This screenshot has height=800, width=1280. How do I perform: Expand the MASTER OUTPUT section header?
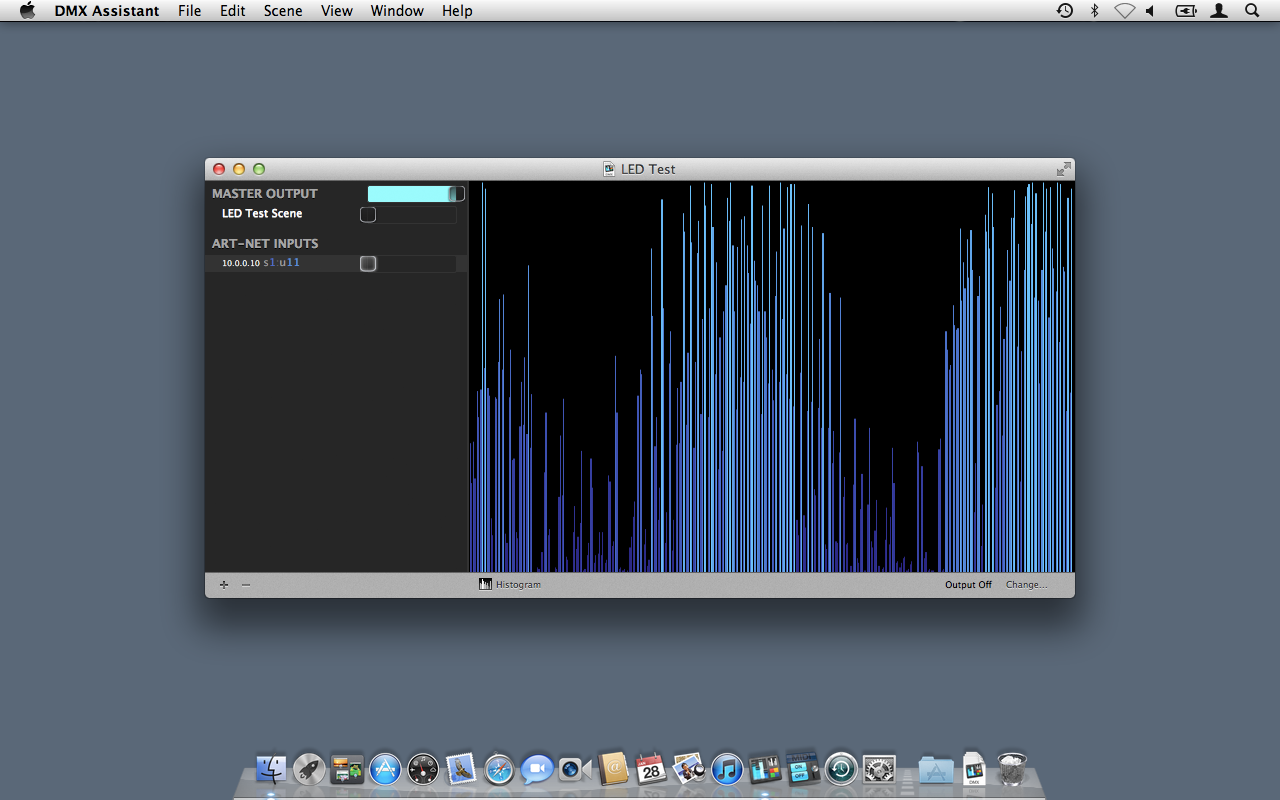coord(265,194)
